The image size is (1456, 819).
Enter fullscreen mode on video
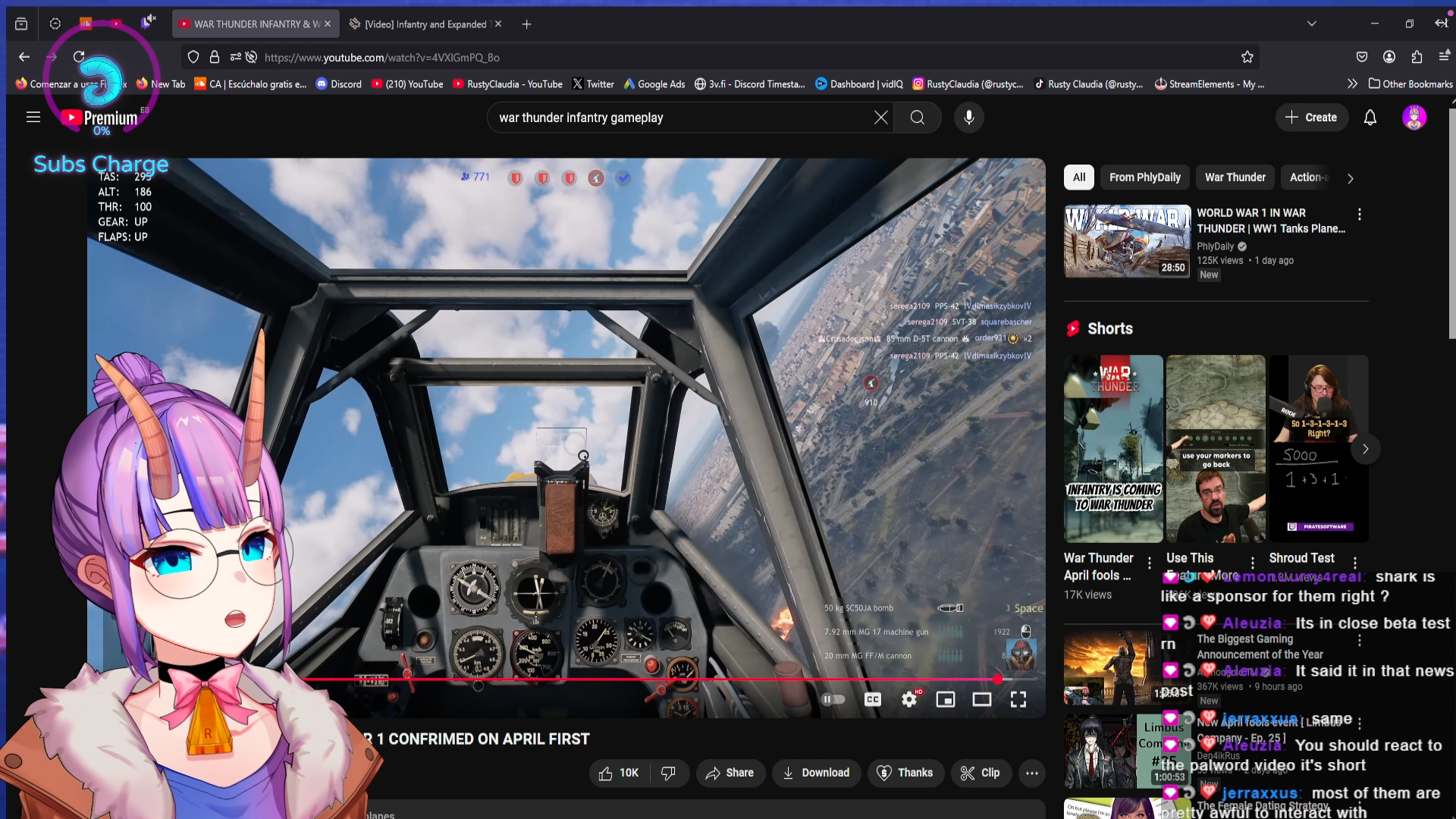pos(1018,699)
